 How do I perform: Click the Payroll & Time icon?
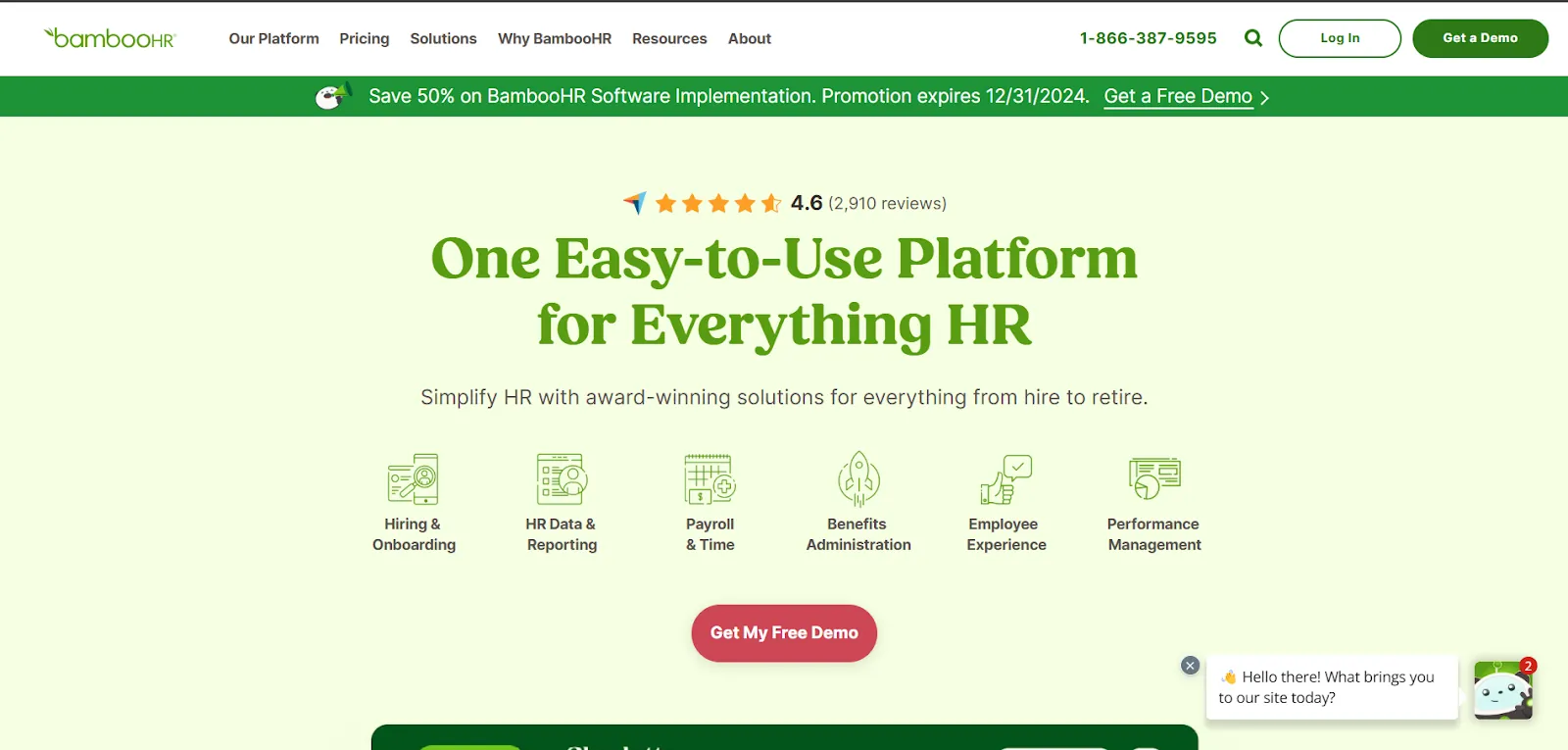tap(710, 478)
